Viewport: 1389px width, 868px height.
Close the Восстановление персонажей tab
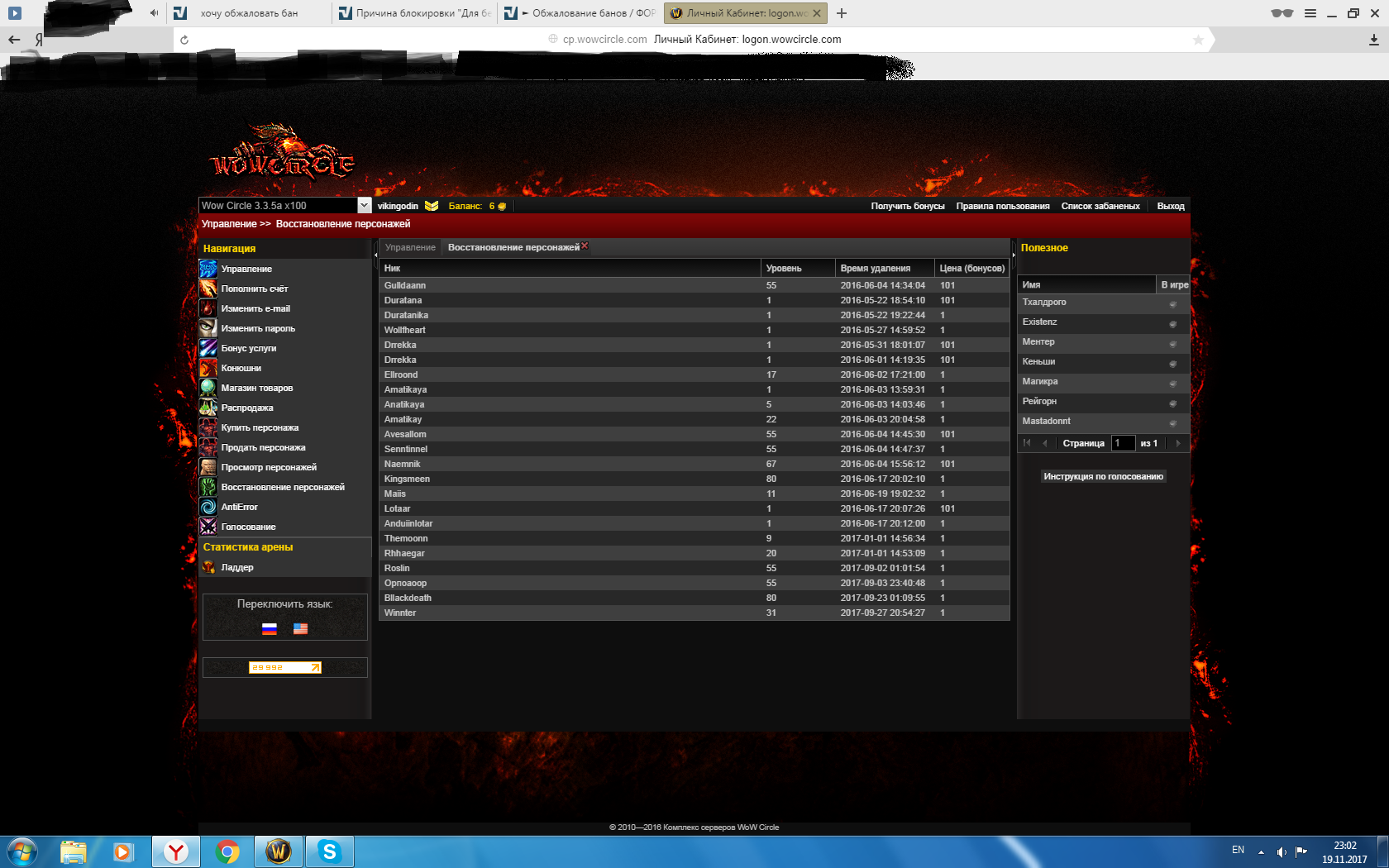585,246
